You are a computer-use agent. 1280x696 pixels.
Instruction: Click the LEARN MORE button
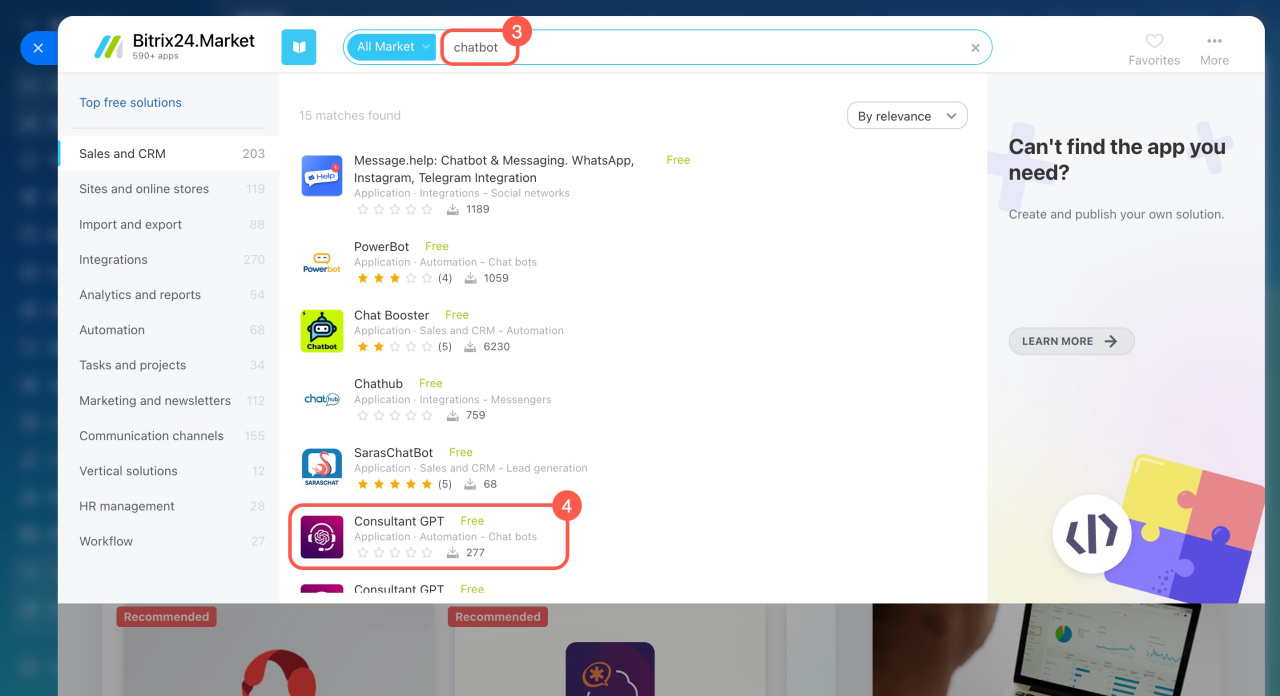(x=1071, y=341)
